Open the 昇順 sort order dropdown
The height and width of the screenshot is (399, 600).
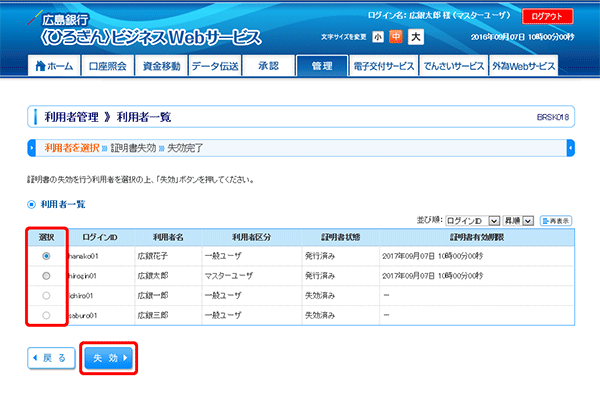pyautogui.click(x=518, y=221)
